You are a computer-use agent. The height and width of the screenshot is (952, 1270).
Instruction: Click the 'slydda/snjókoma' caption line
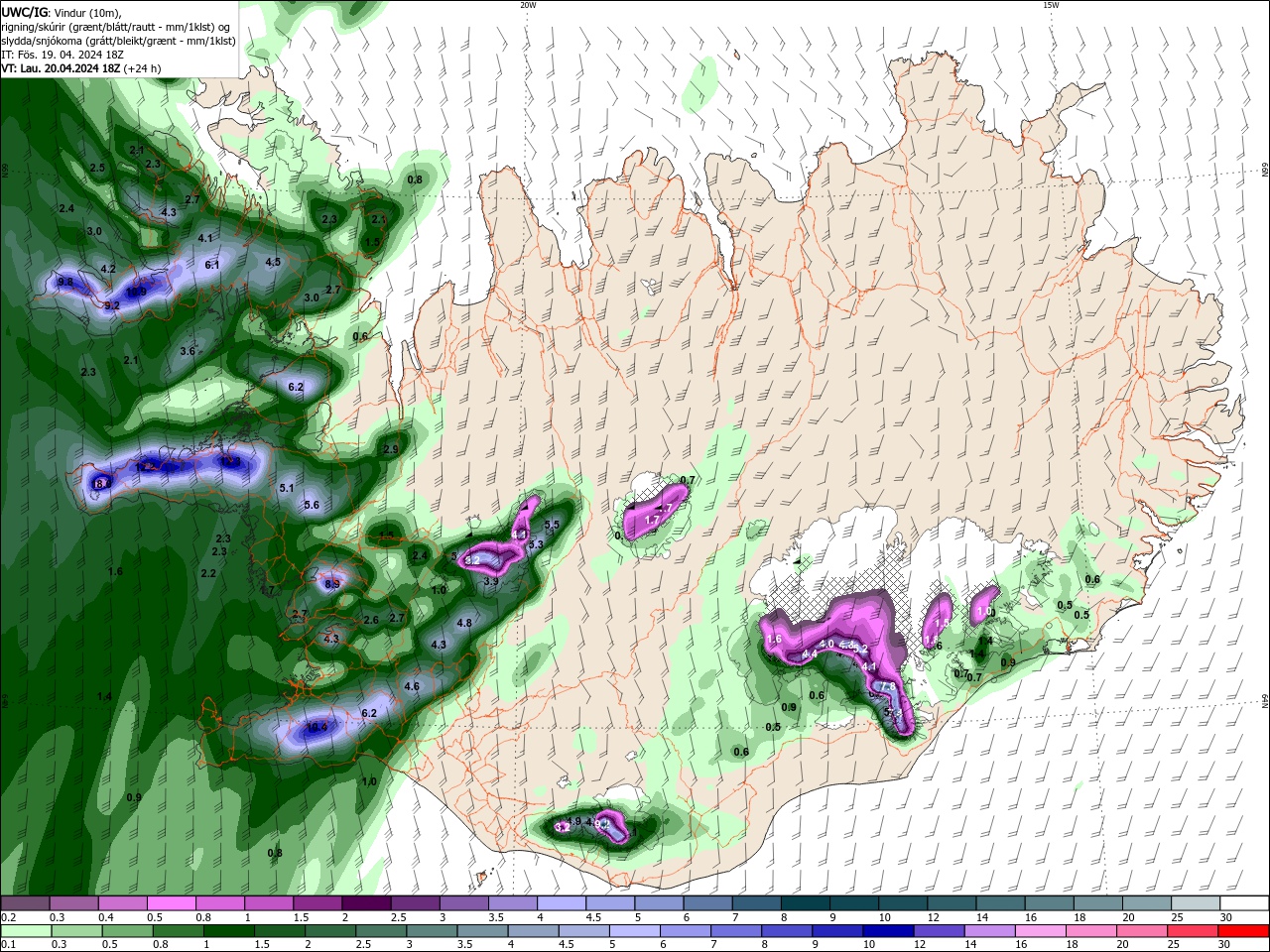click(x=117, y=40)
